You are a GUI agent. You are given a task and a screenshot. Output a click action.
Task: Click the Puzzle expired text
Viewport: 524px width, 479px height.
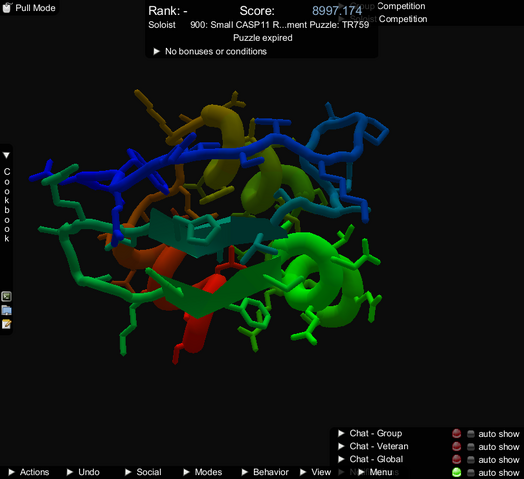[x=263, y=38]
